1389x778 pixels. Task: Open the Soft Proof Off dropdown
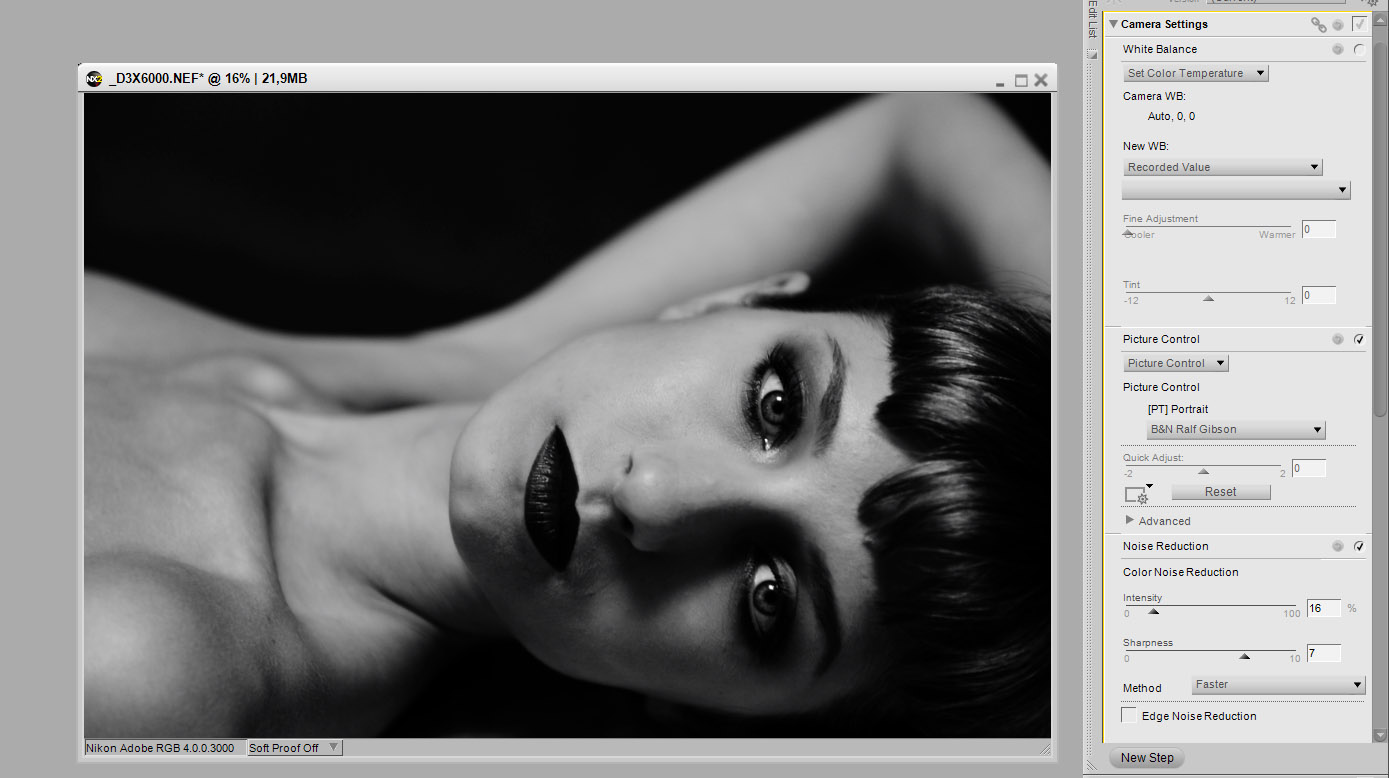[x=294, y=748]
